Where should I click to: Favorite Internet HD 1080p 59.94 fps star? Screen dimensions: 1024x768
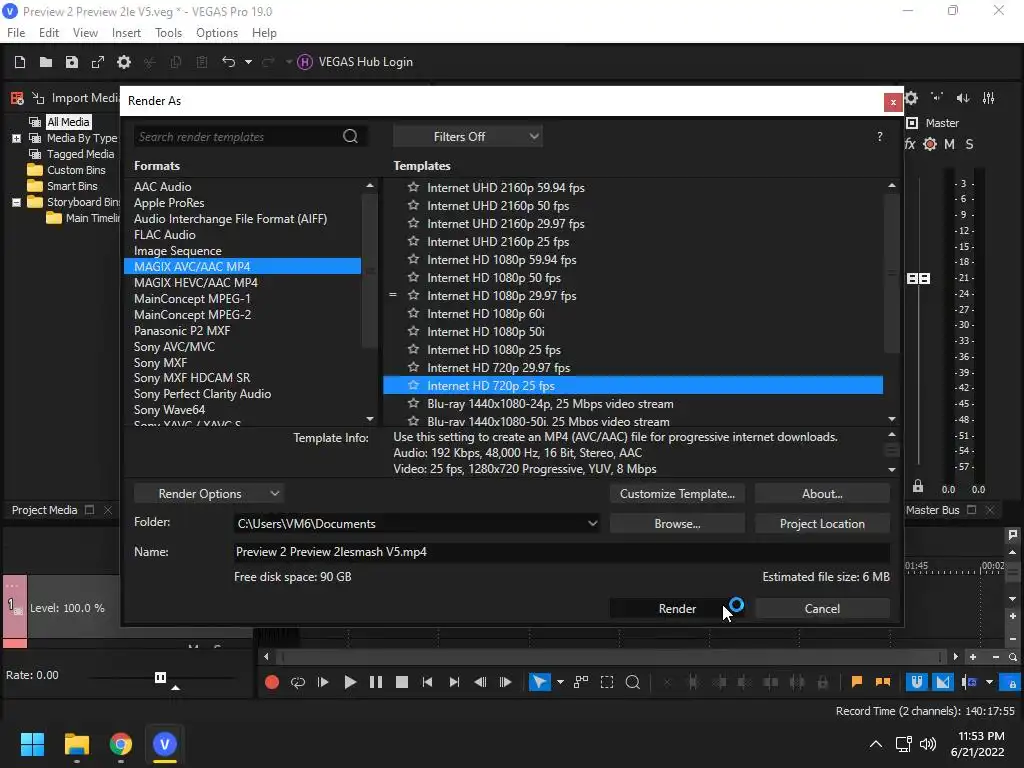point(413,259)
